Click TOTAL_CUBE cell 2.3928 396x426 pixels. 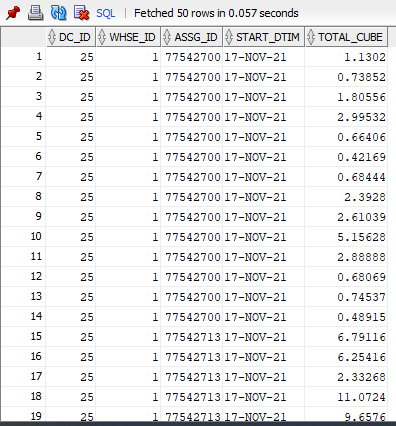(346, 197)
